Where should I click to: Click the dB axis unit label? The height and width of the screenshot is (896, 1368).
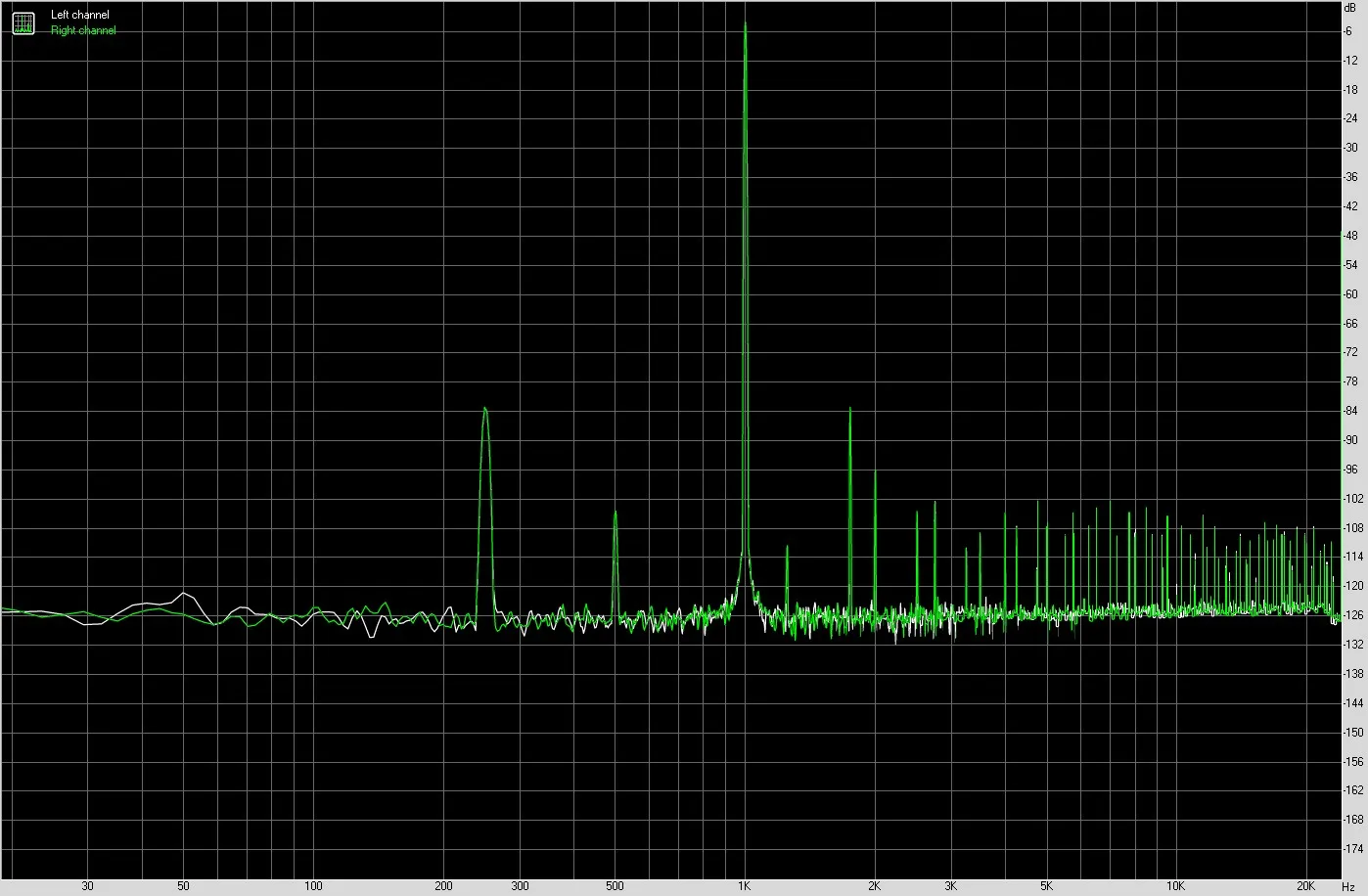(1350, 7)
